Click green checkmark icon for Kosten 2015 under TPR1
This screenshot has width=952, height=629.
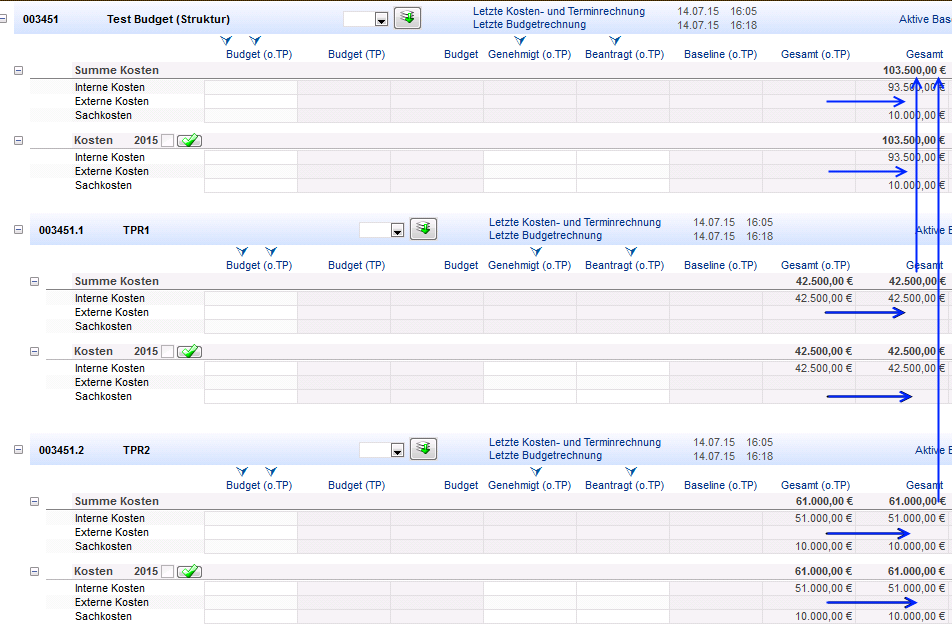pyautogui.click(x=189, y=352)
